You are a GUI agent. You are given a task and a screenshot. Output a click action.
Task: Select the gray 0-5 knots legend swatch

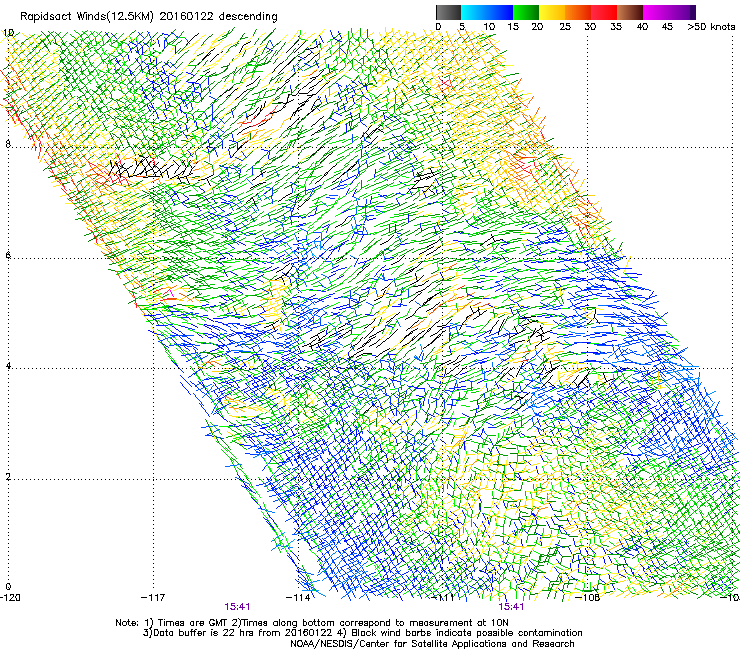pos(448,12)
